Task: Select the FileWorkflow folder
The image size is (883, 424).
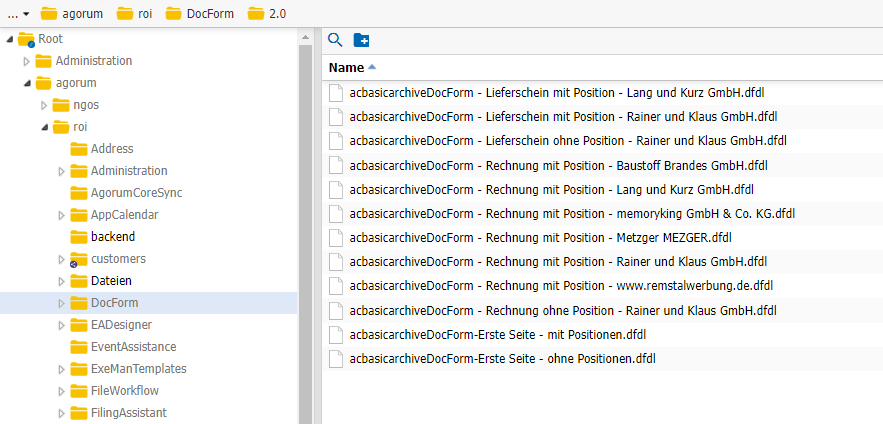Action: point(125,391)
